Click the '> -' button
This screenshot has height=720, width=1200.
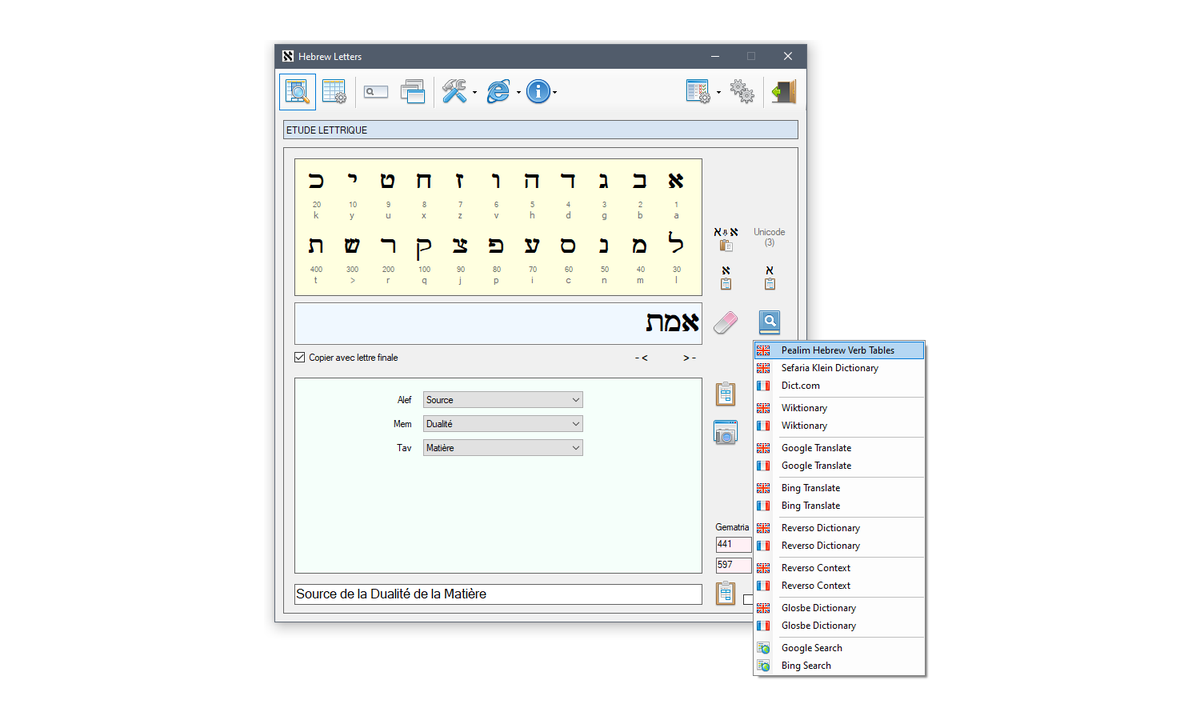(690, 358)
